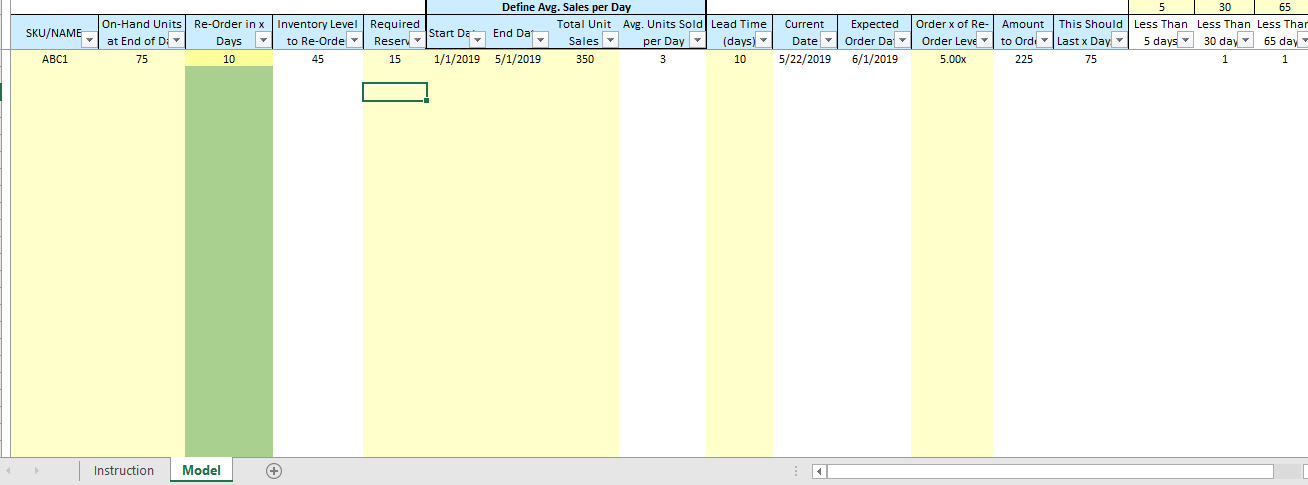Click the horizontal scrollbar left arrow

click(x=819, y=471)
